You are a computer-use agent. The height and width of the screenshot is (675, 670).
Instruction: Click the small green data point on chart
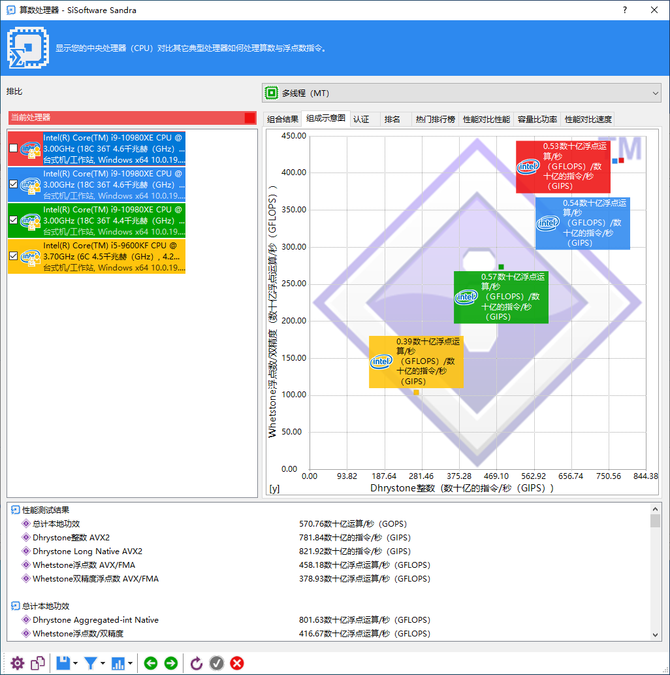tap(501, 267)
